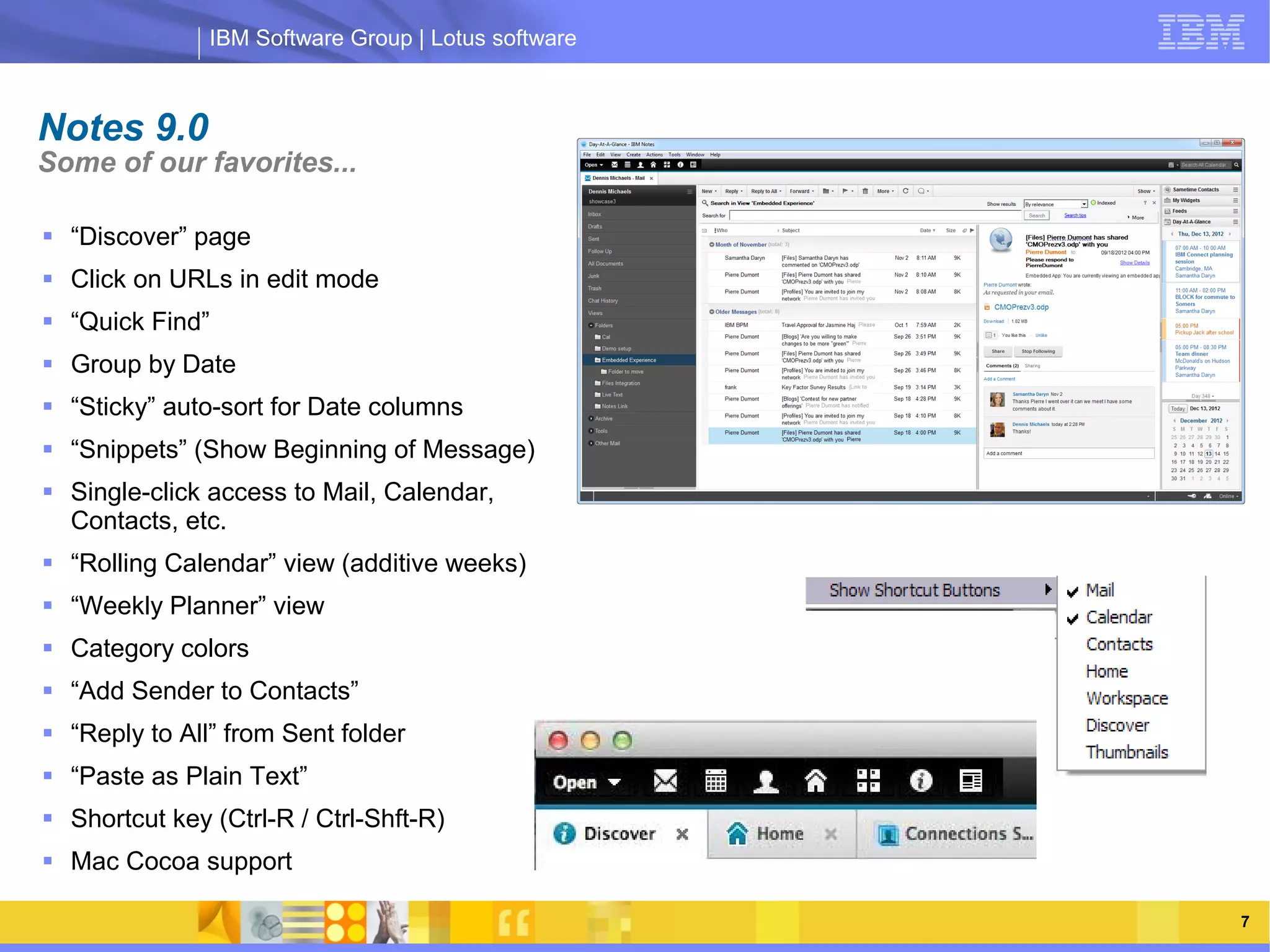The image size is (1270, 952).
Task: Click the help question mark in search bar
Action: 1145,203
